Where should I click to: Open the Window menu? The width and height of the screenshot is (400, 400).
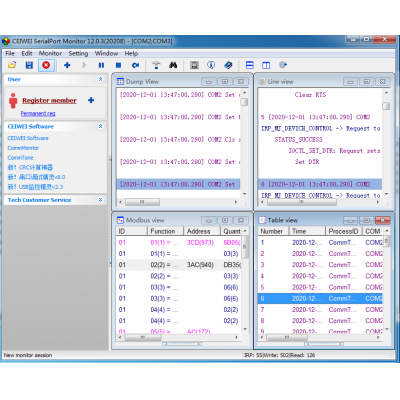click(x=106, y=53)
